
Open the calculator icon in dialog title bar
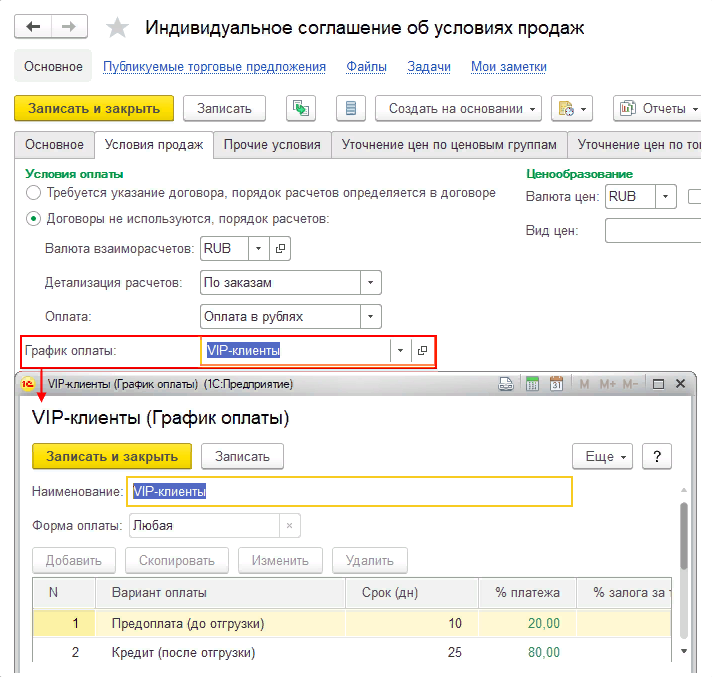pyautogui.click(x=532, y=384)
